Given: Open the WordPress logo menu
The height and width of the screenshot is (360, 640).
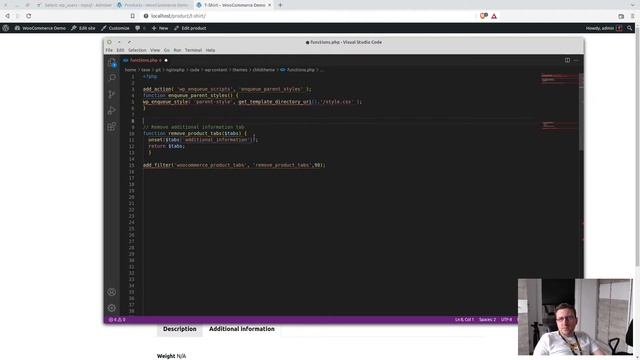Looking at the screenshot, I should point(6,28).
